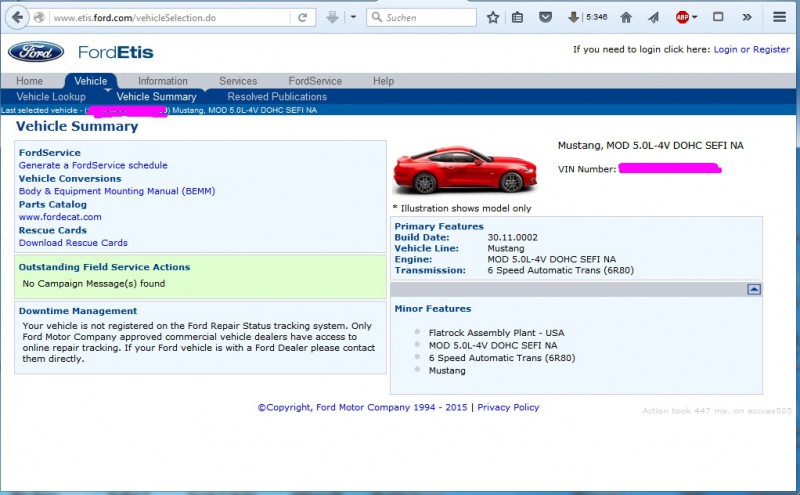Show more toolbar tools chevron
800x495 pixels.
[x=747, y=17]
